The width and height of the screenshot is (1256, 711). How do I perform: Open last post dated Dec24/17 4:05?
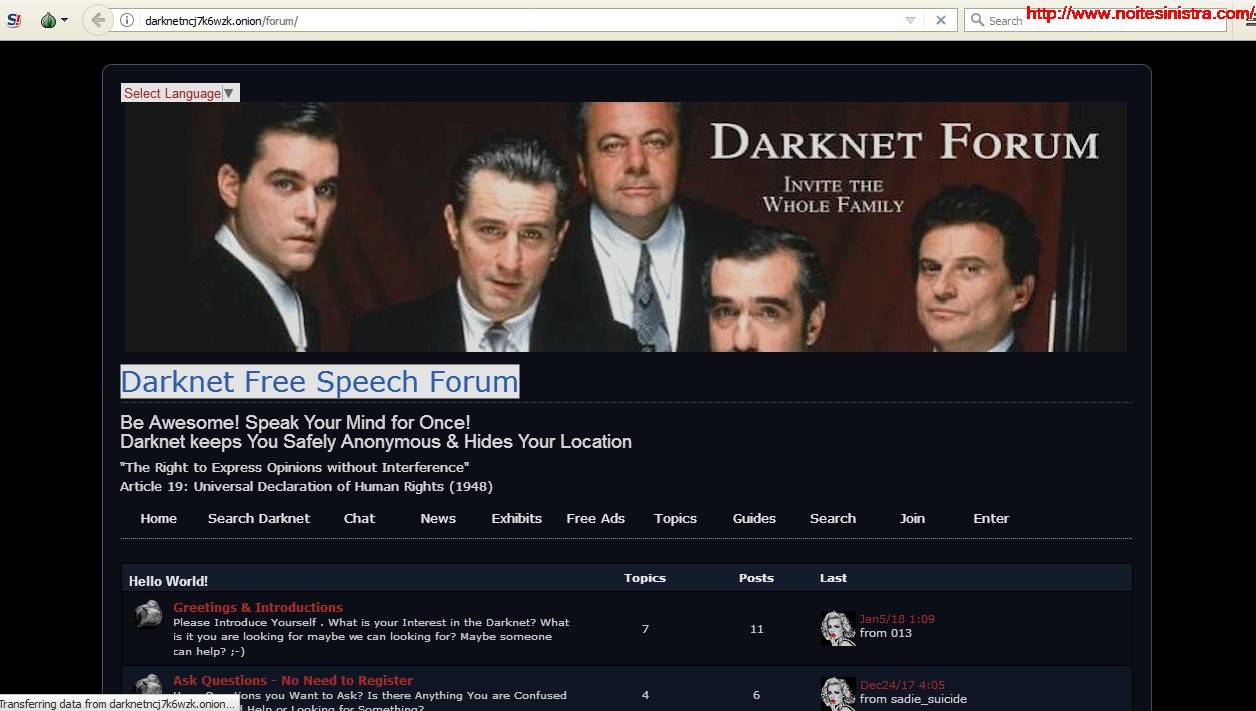902,685
